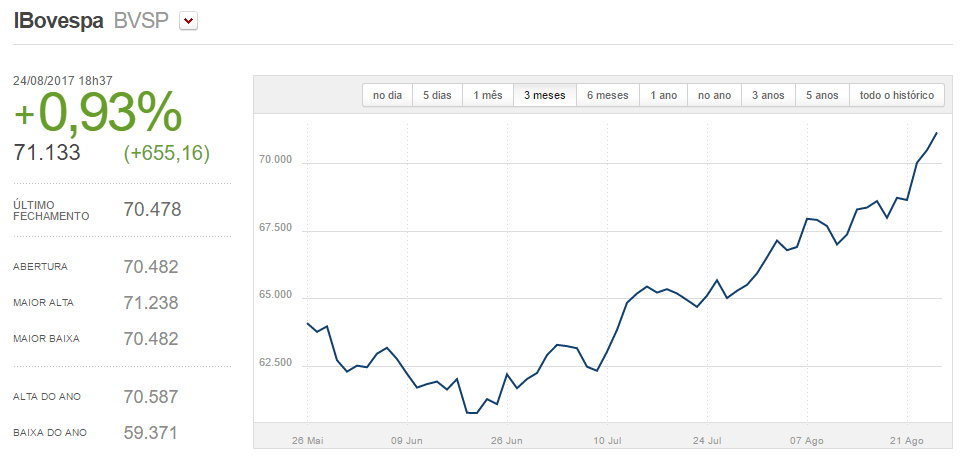The height and width of the screenshot is (463, 968).
Task: Choose the '1 ano' chart range
Action: [x=664, y=95]
